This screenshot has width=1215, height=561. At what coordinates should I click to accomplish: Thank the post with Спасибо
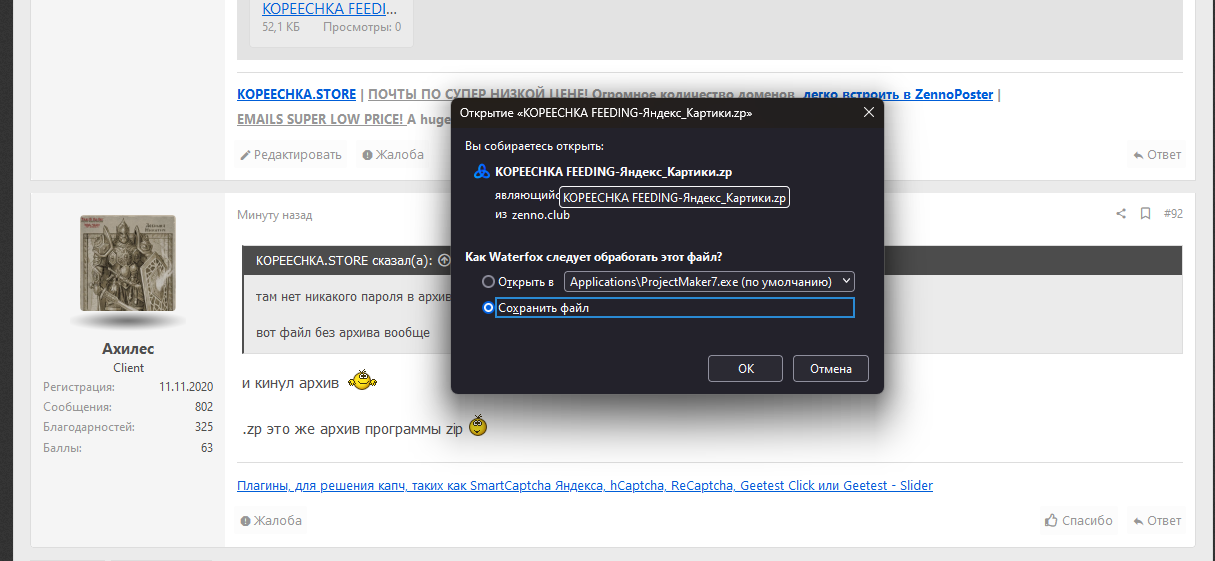click(x=1078, y=521)
